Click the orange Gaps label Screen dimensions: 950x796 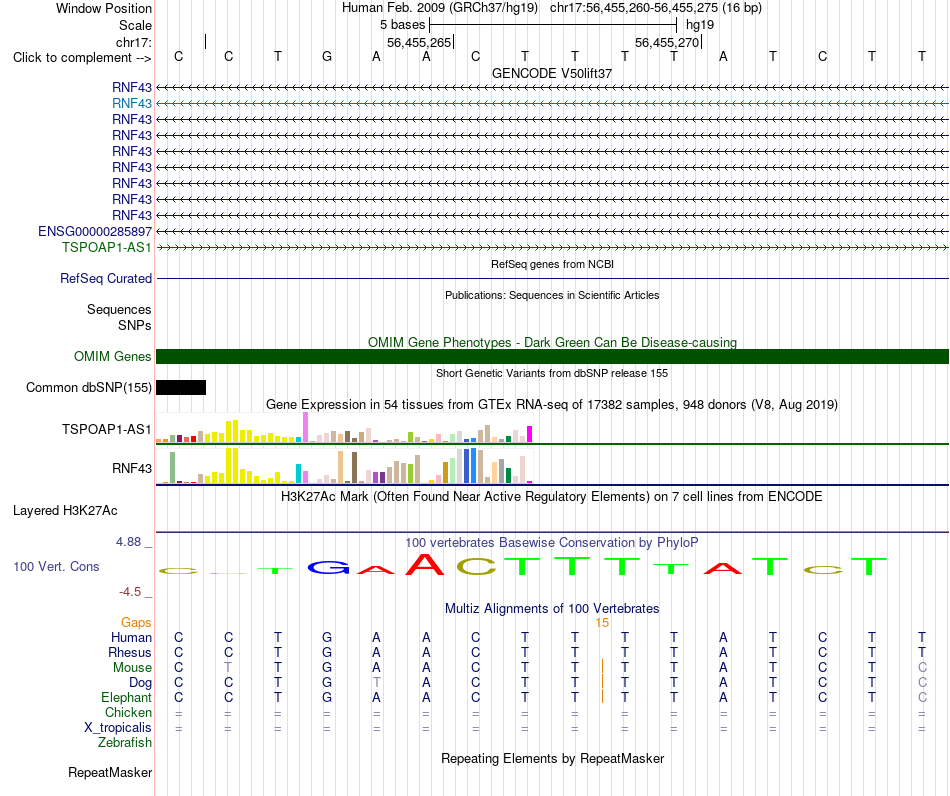tap(136, 623)
